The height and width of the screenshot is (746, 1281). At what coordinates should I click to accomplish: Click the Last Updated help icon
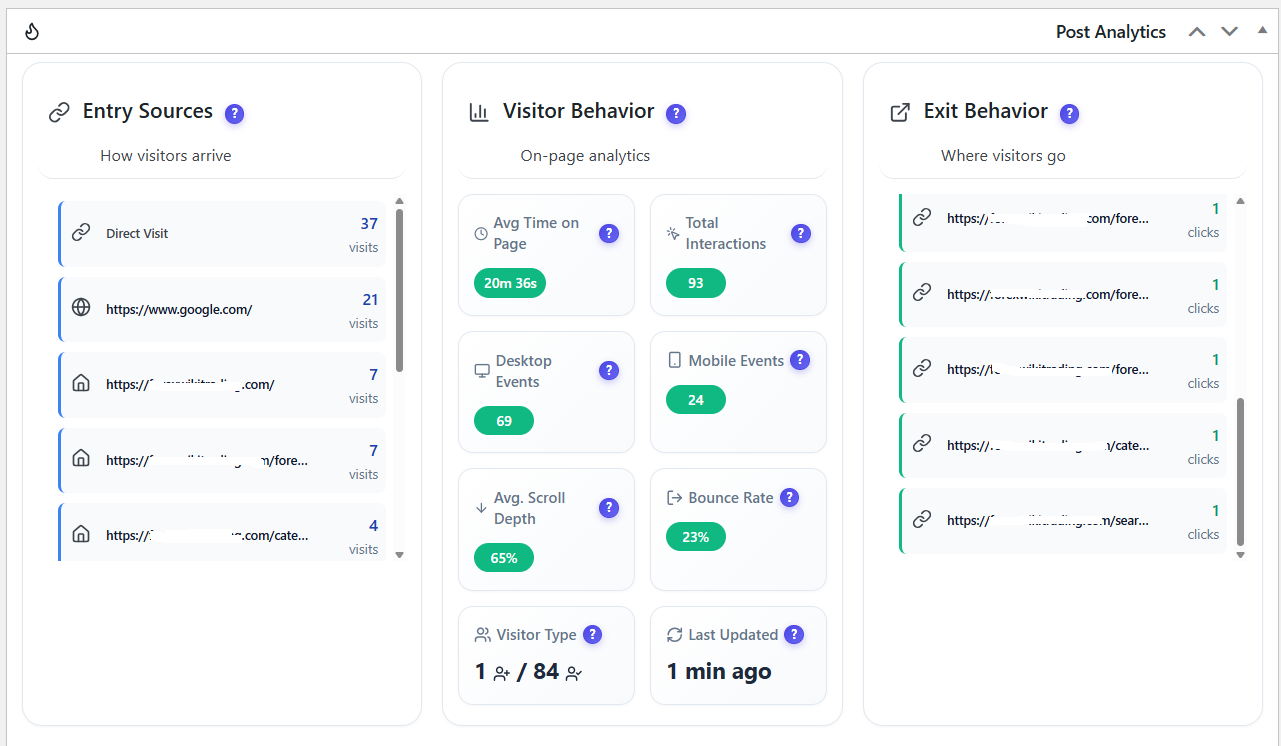[794, 634]
